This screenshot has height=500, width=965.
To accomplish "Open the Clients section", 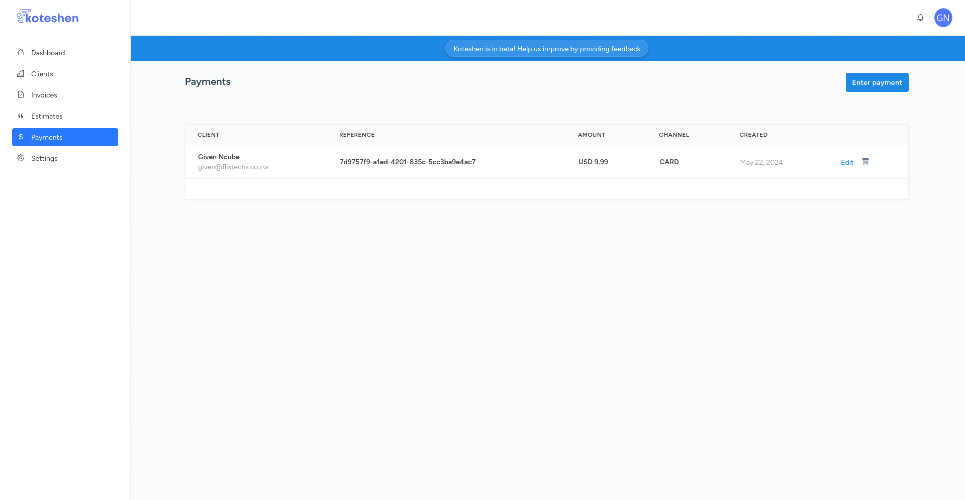I will click(x=65, y=74).
